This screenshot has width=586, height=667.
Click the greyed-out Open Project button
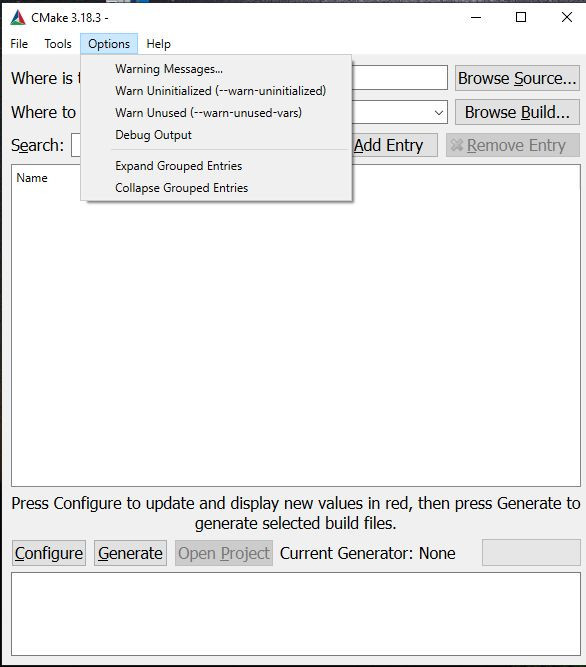pyautogui.click(x=224, y=553)
